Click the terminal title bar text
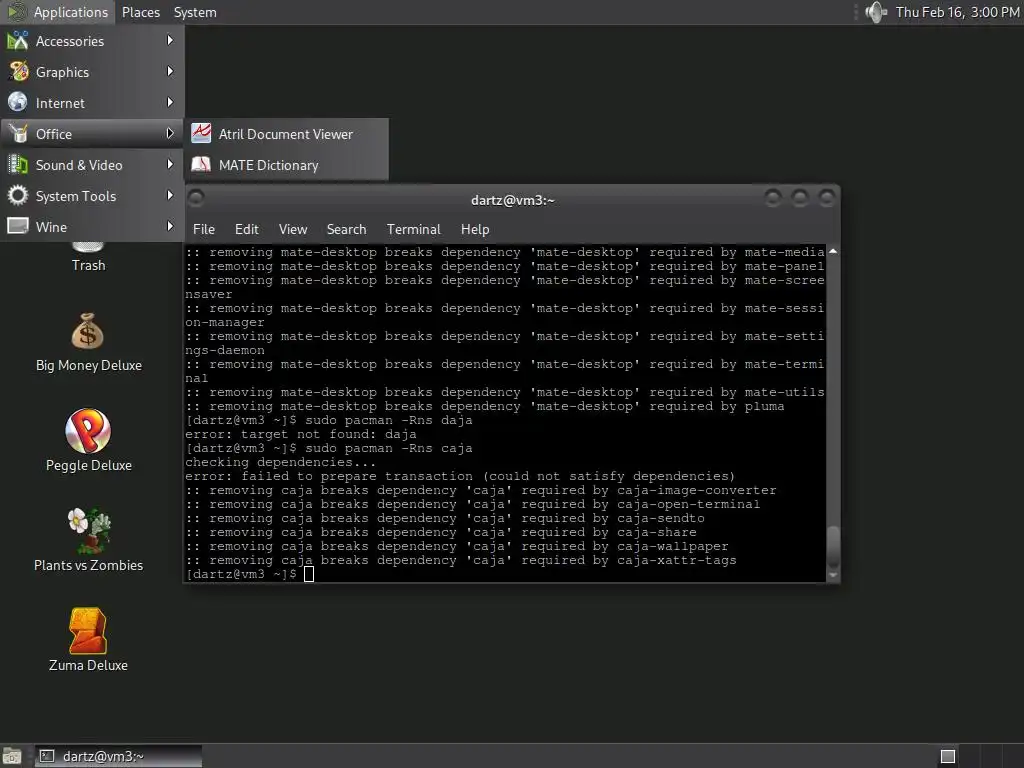The image size is (1024, 768). pyautogui.click(x=513, y=200)
